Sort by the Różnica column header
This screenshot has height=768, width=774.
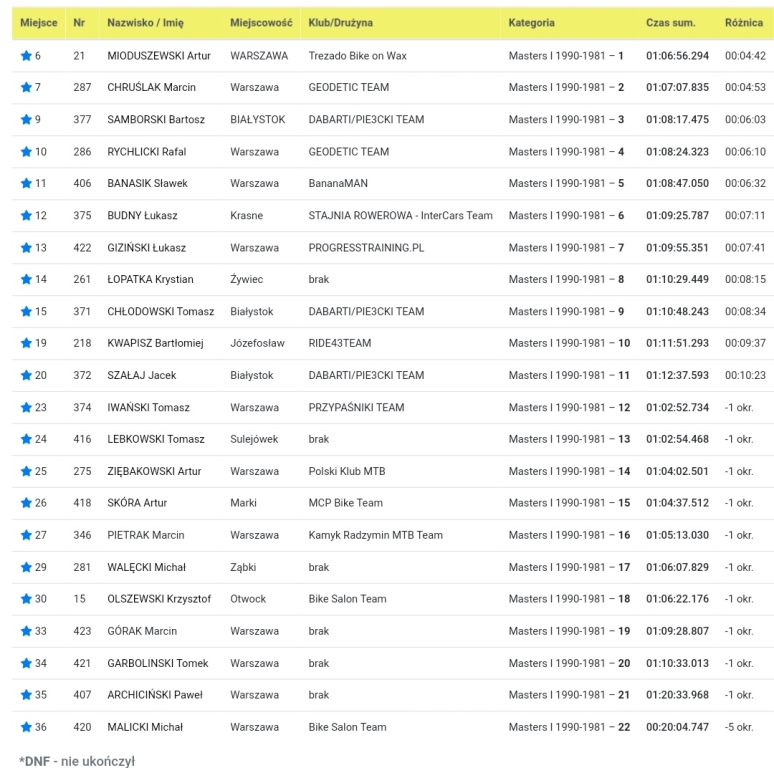point(744,23)
